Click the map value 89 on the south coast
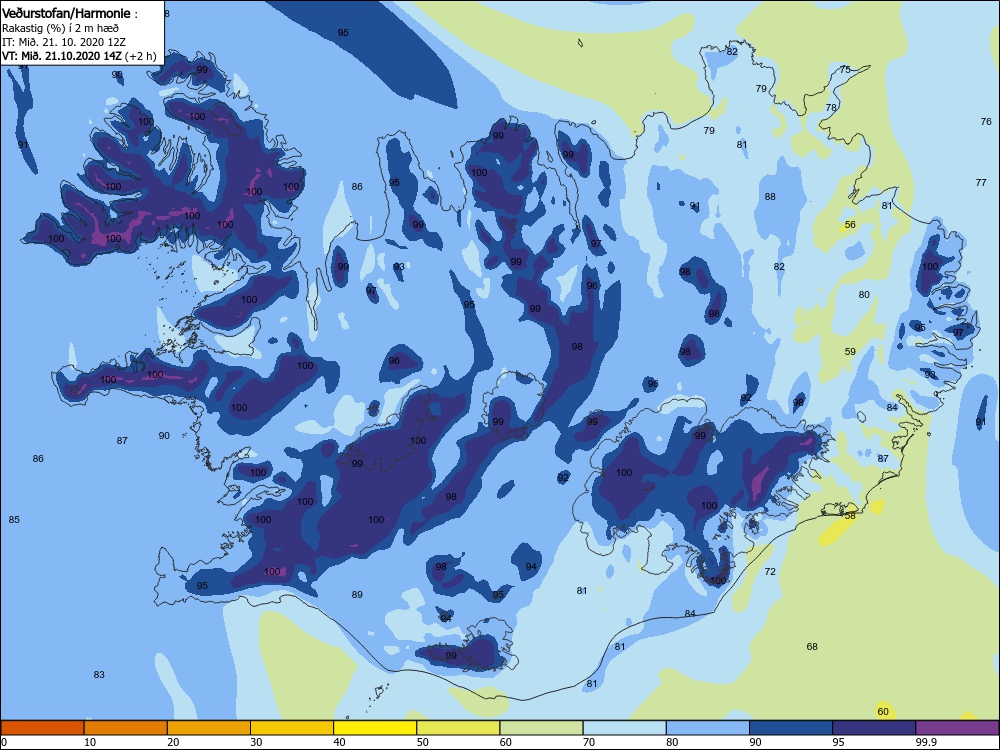This screenshot has height=750, width=1000. [357, 595]
